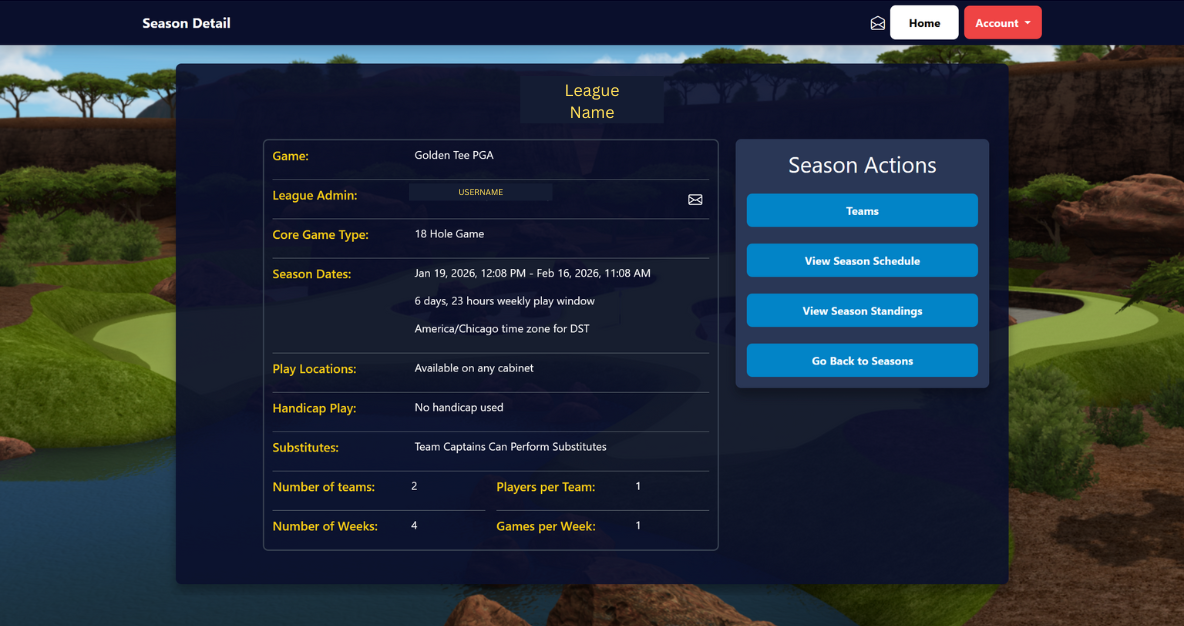
Task: Select the League Name heading
Action: (x=592, y=101)
